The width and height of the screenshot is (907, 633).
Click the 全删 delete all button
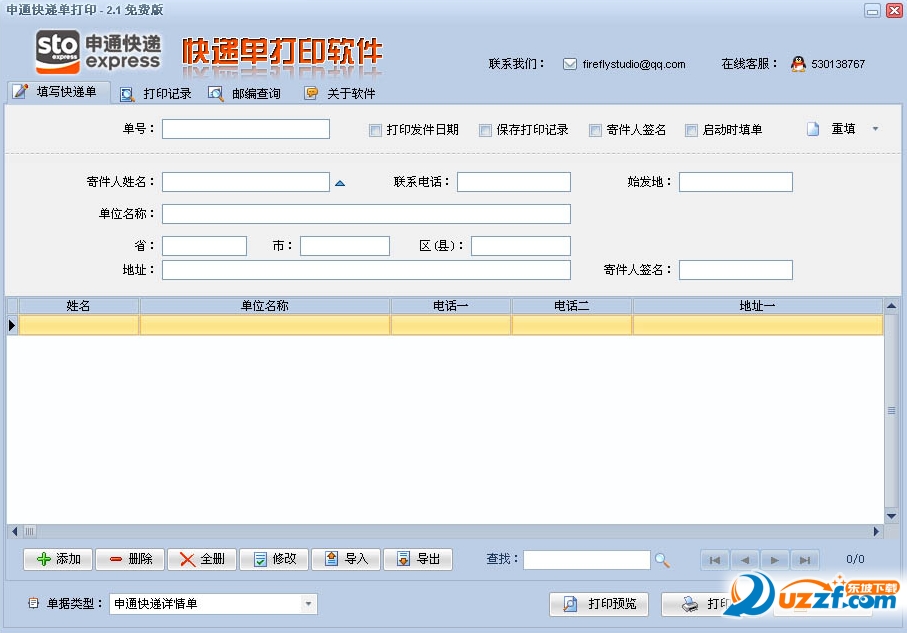202,559
